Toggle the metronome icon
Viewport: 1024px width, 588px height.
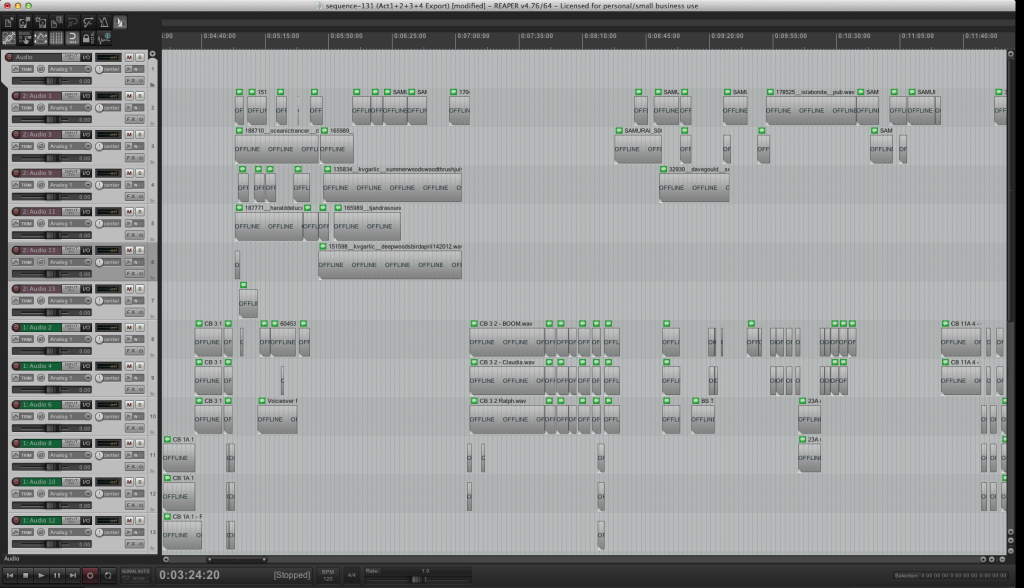(104, 22)
